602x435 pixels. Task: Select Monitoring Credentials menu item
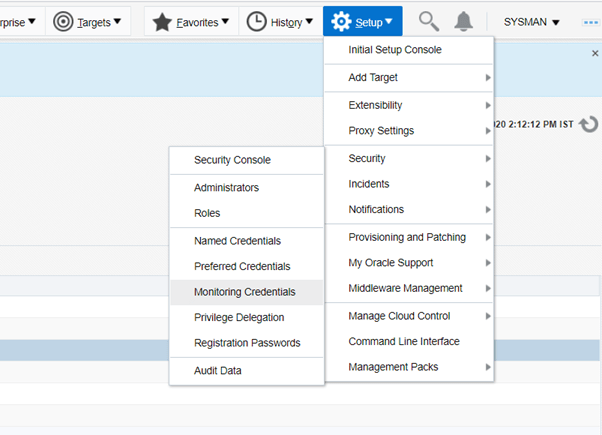point(245,292)
